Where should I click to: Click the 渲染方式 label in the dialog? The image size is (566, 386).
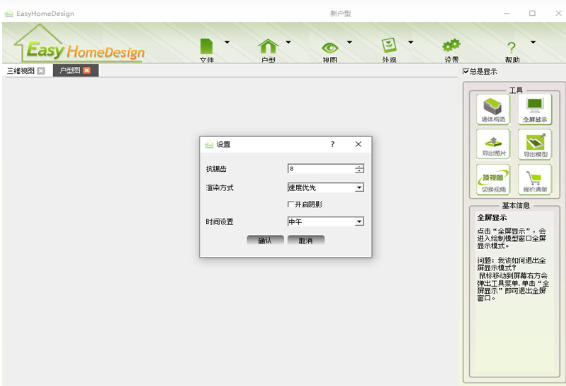click(219, 188)
